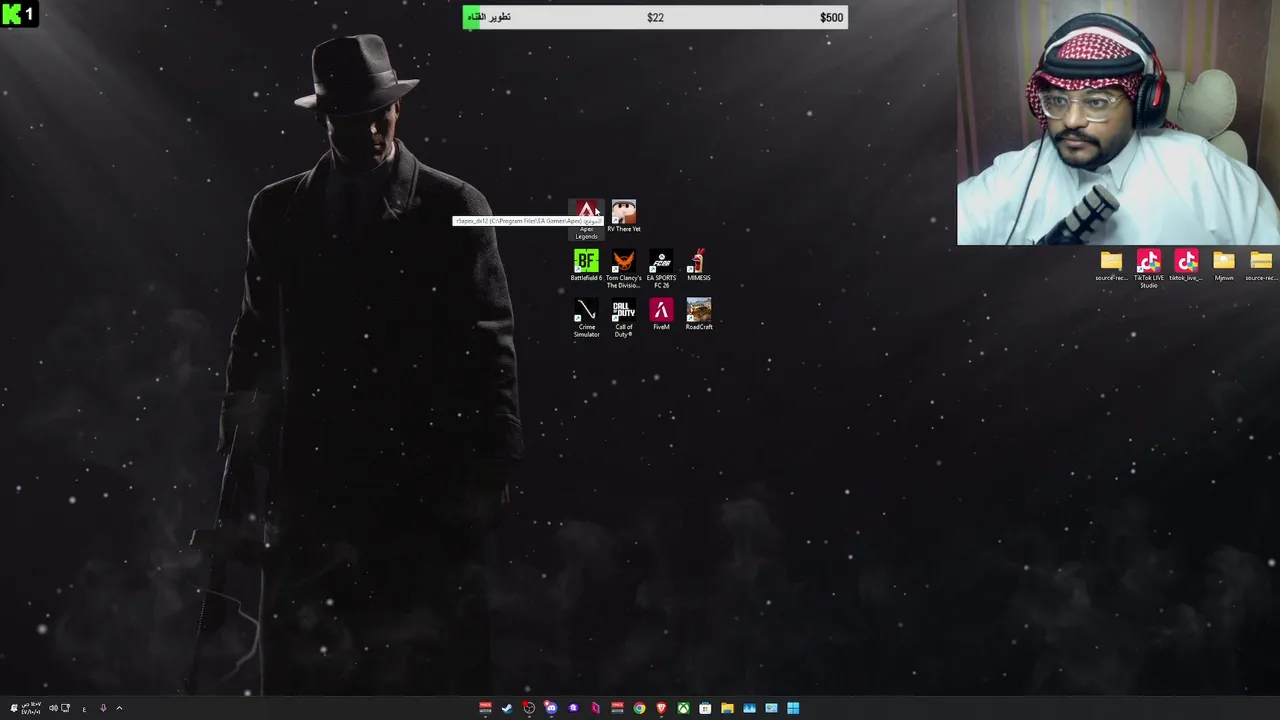Select the zipped source-rec archive folder
The width and height of the screenshot is (1280, 720).
point(1261,266)
